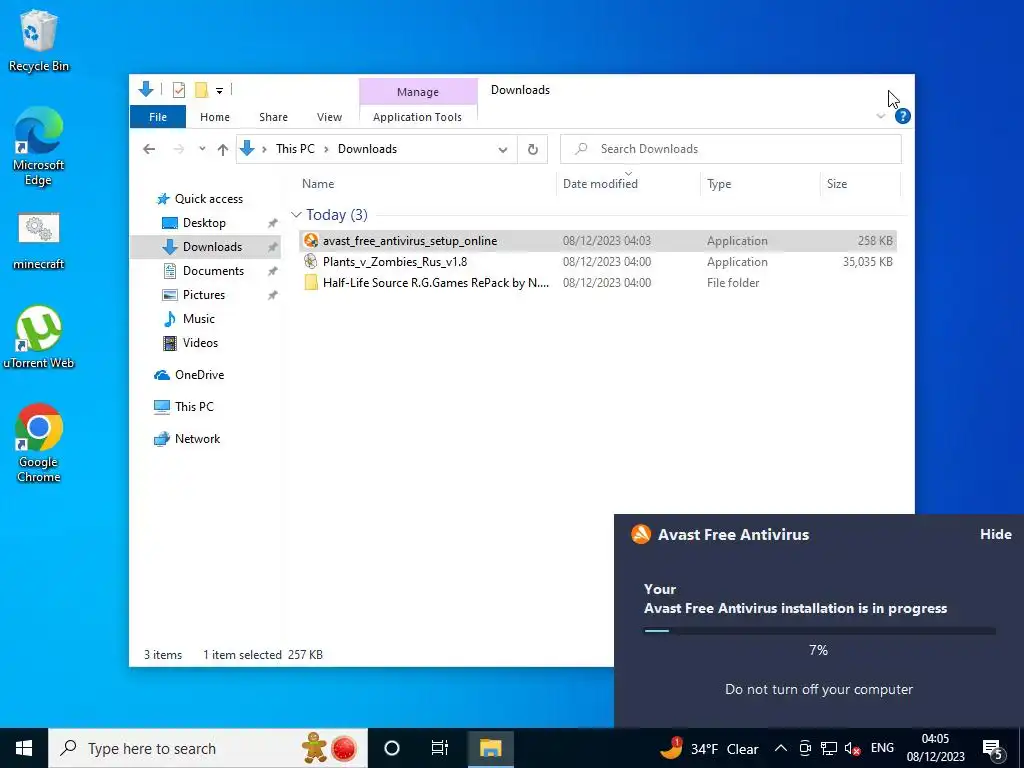The image size is (1024, 768).
Task: Open the 34°F Clear weather widget
Action: click(709, 748)
